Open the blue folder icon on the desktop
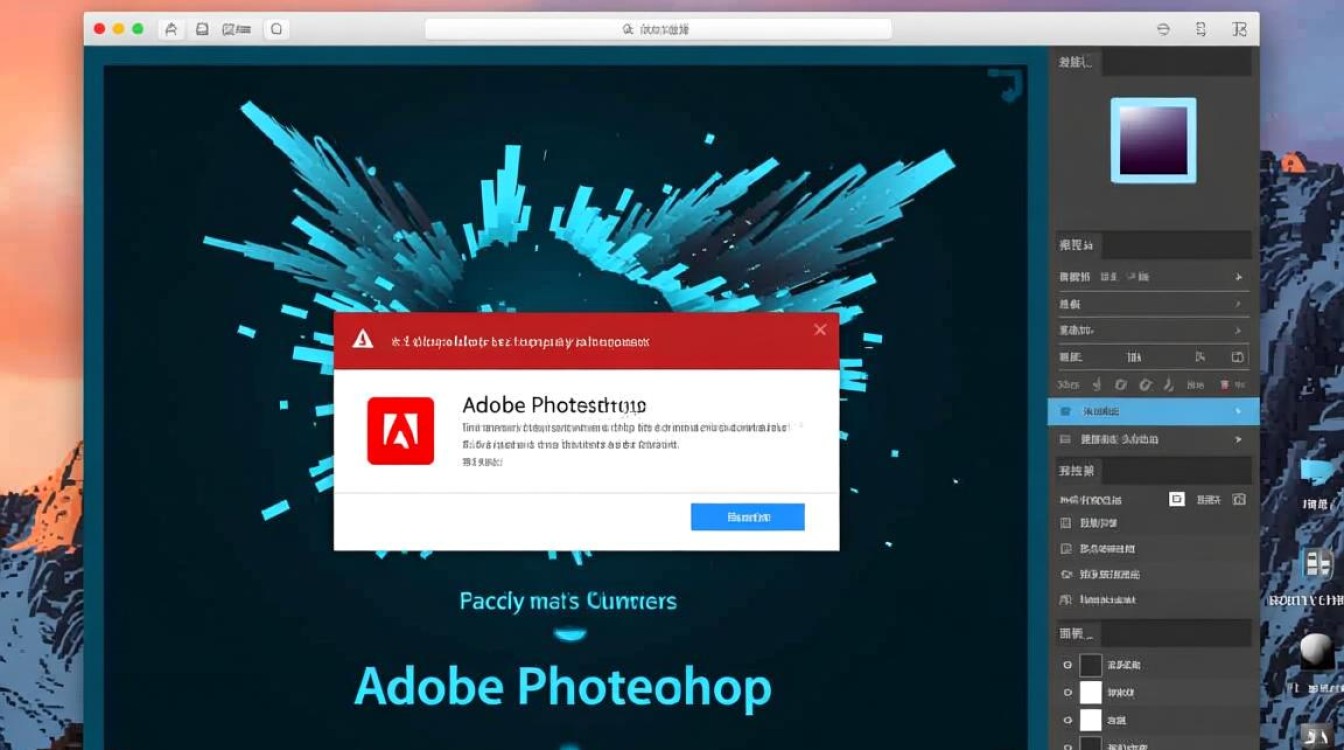This screenshot has height=750, width=1344. click(1317, 472)
